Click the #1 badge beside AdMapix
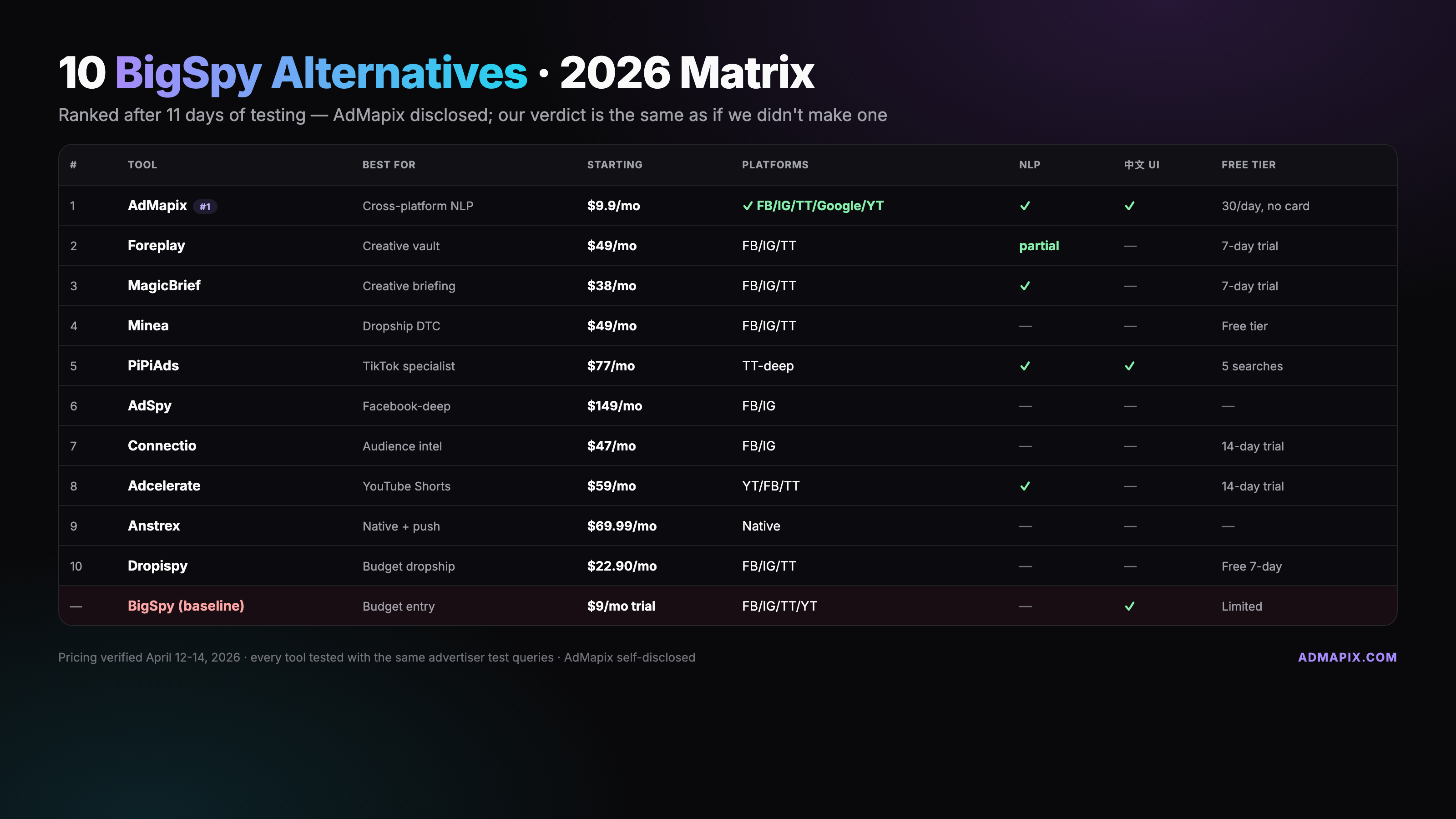Viewport: 1456px width, 819px height. coord(205,206)
